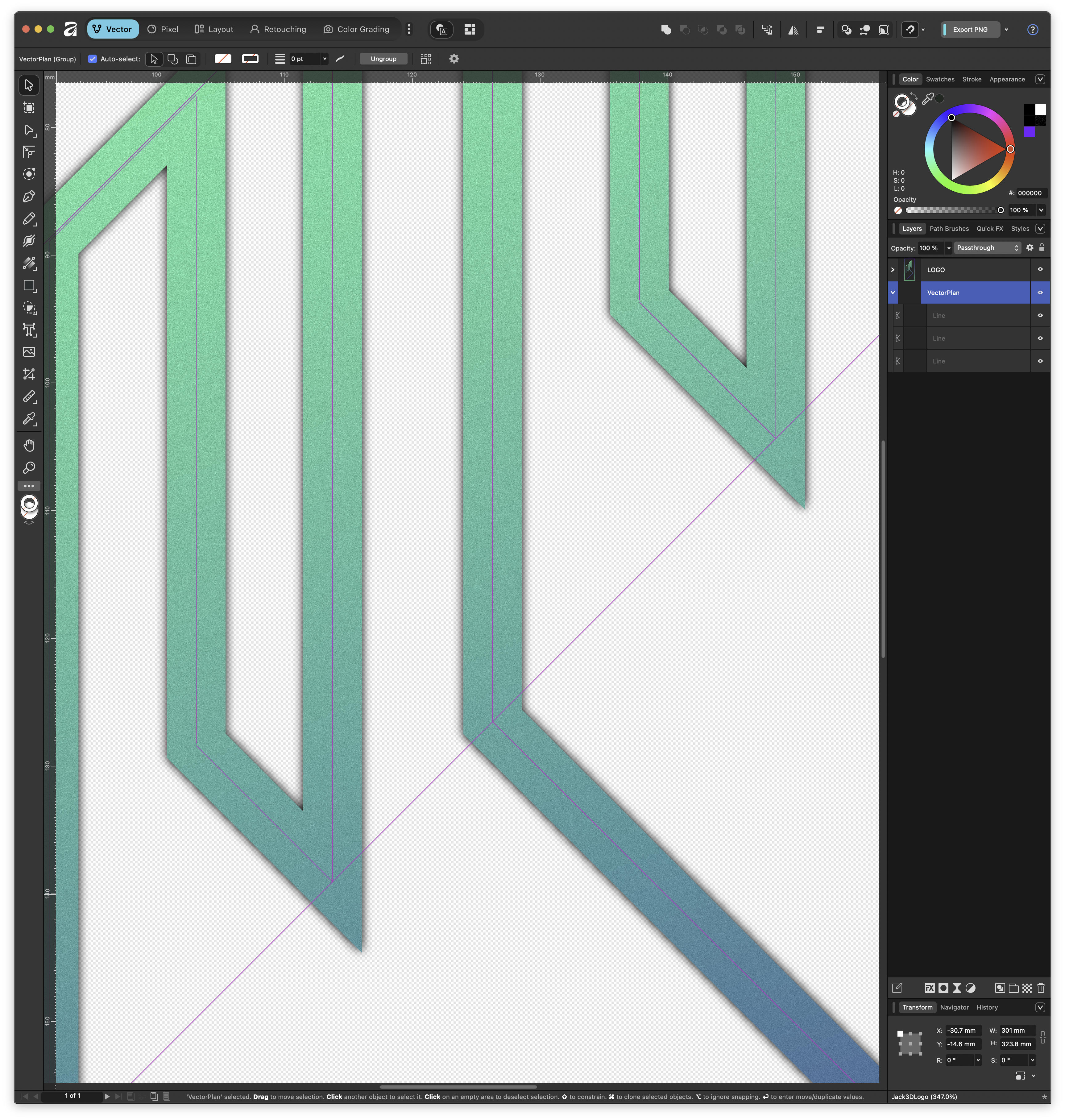The image size is (1065, 1120).
Task: Choose the Rectangle shape tool
Action: (x=29, y=285)
